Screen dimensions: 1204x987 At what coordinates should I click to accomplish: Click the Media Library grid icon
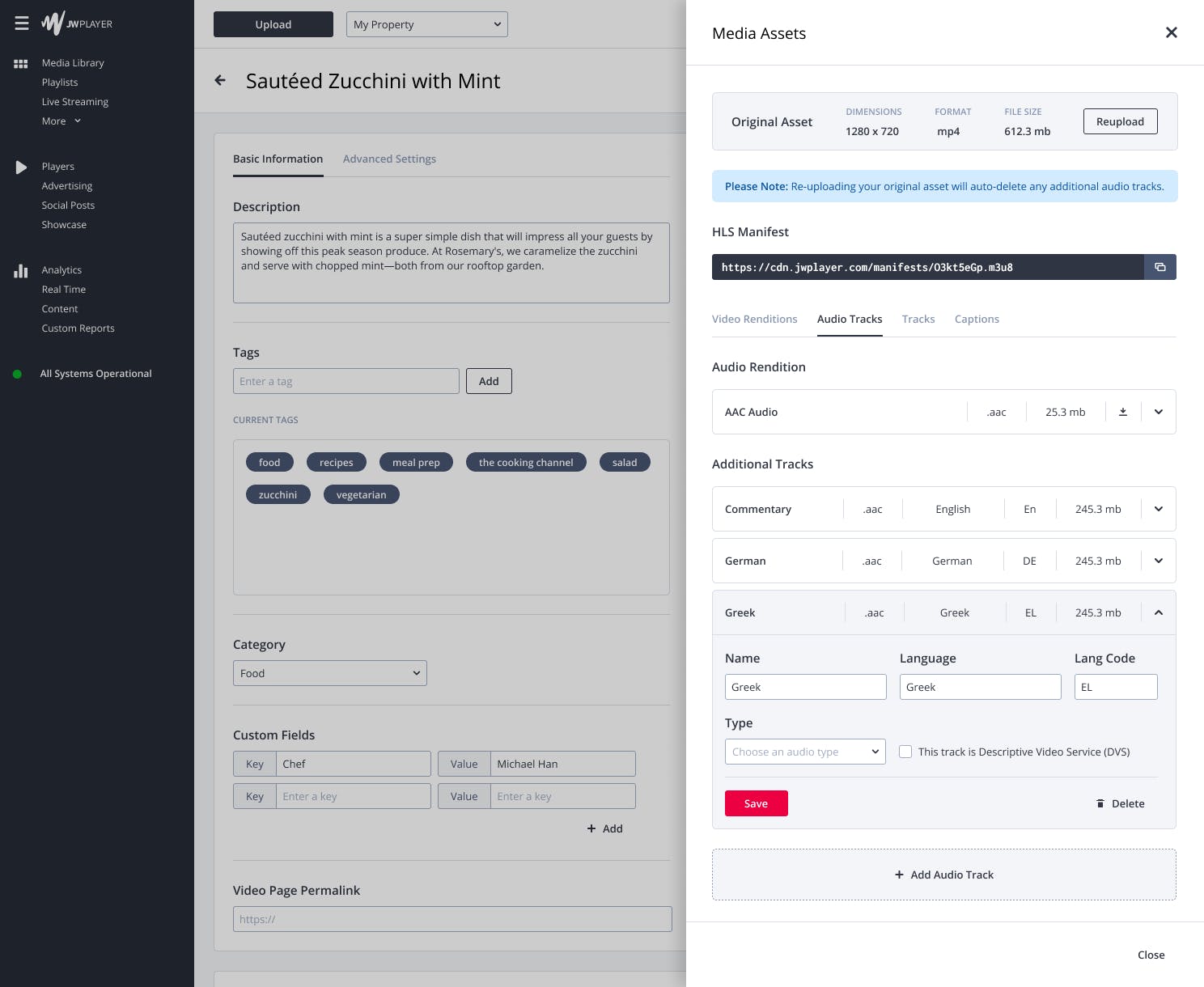point(21,63)
